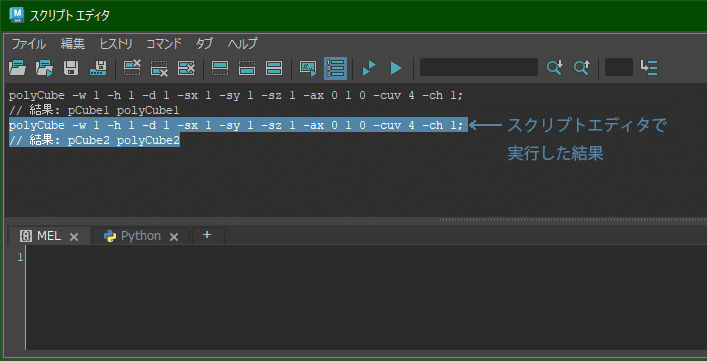Click Save Script to Shelf icon
This screenshot has width=707, height=361.
[x=98, y=68]
